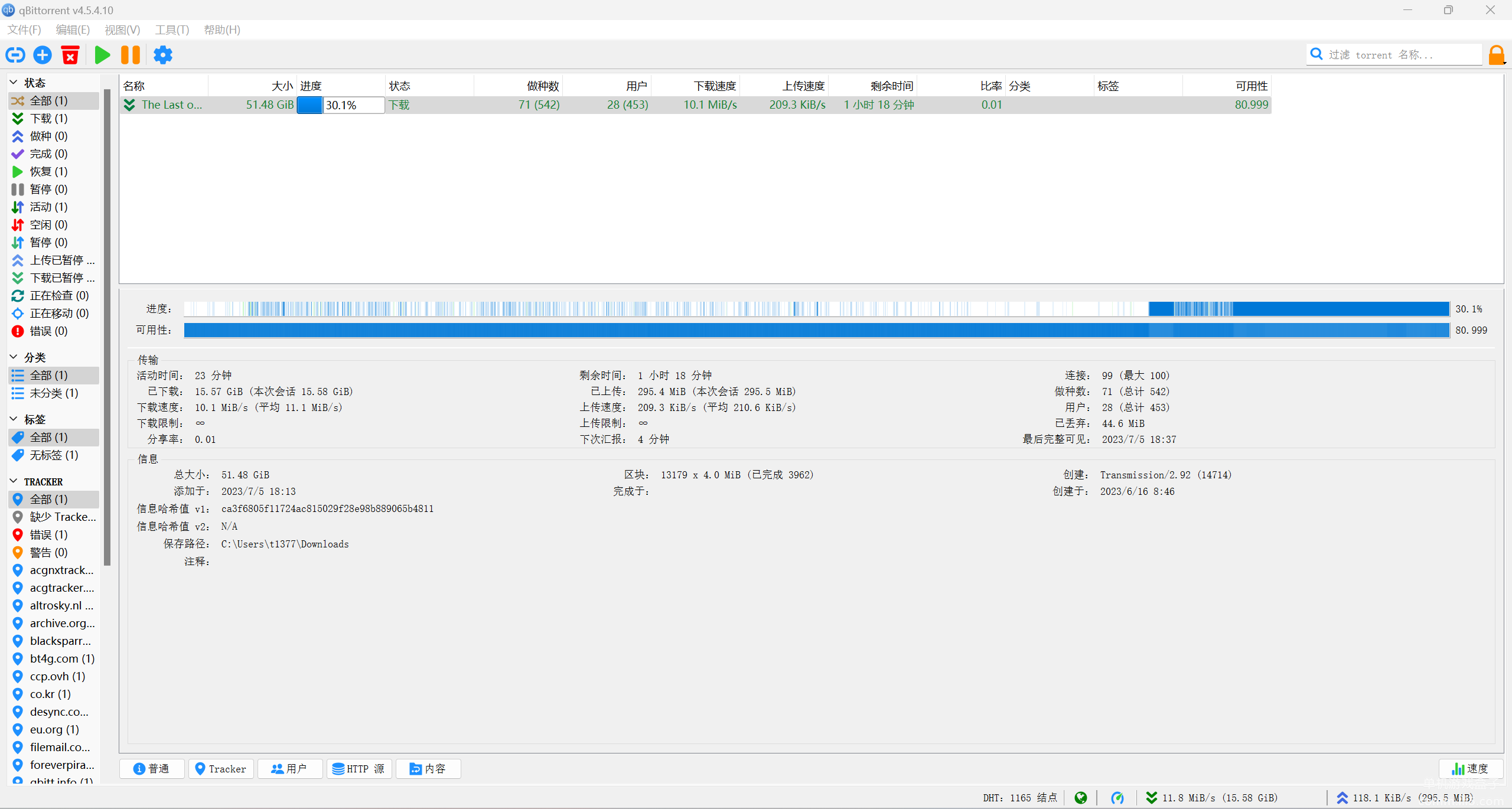Collapse the 标签 sidebar section
The width and height of the screenshot is (1512, 809).
pos(14,419)
